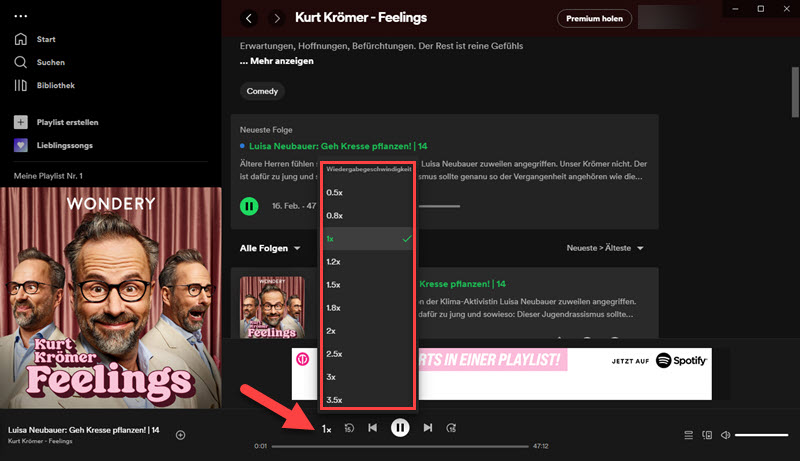Open the three-dot menu in sidebar

pos(21,16)
